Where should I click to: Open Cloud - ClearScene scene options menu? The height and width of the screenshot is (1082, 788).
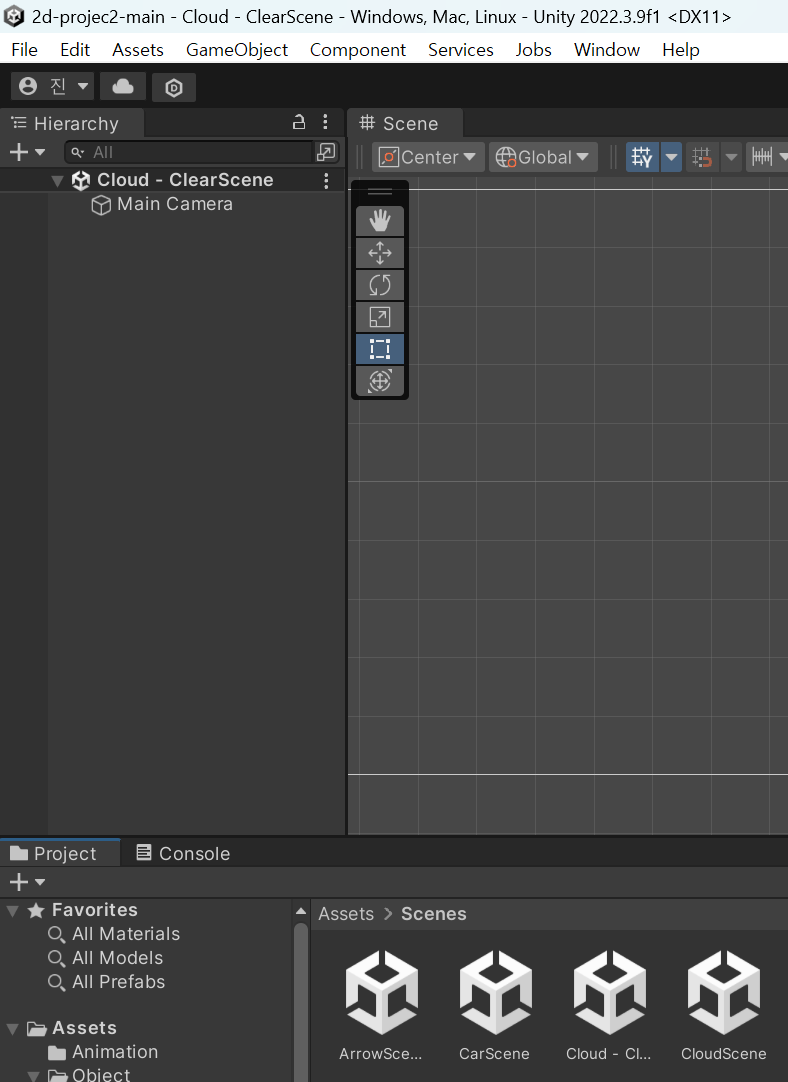tap(326, 180)
